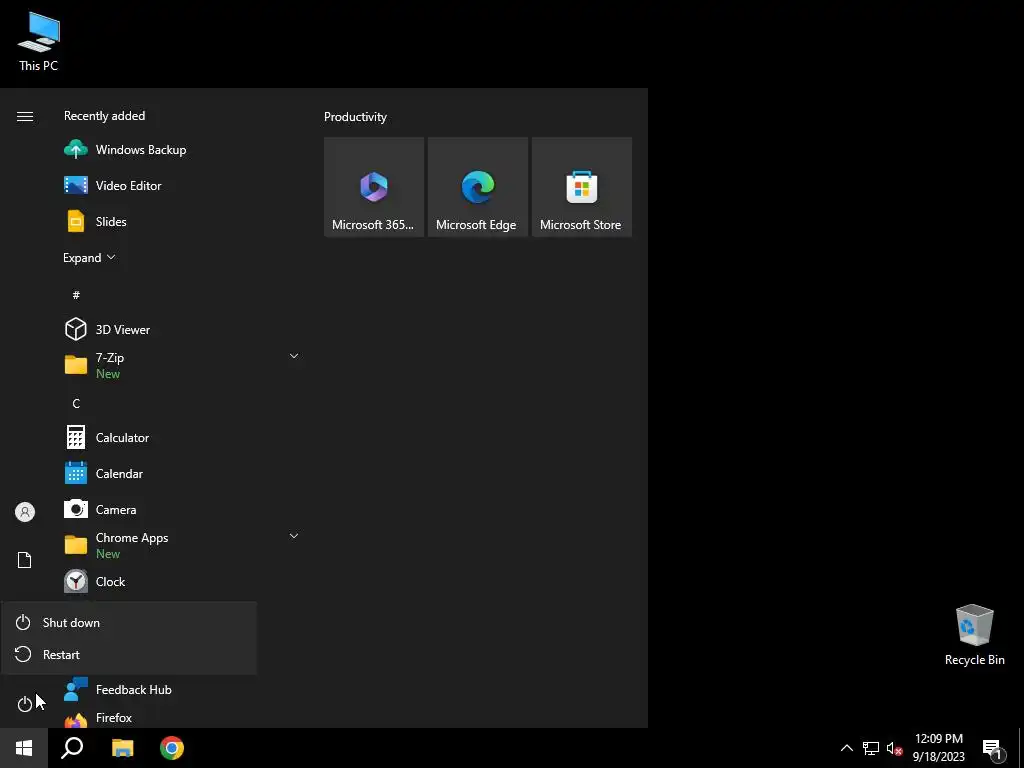Click the muted volume tray icon
Screen dimensions: 1024x768
point(894,748)
